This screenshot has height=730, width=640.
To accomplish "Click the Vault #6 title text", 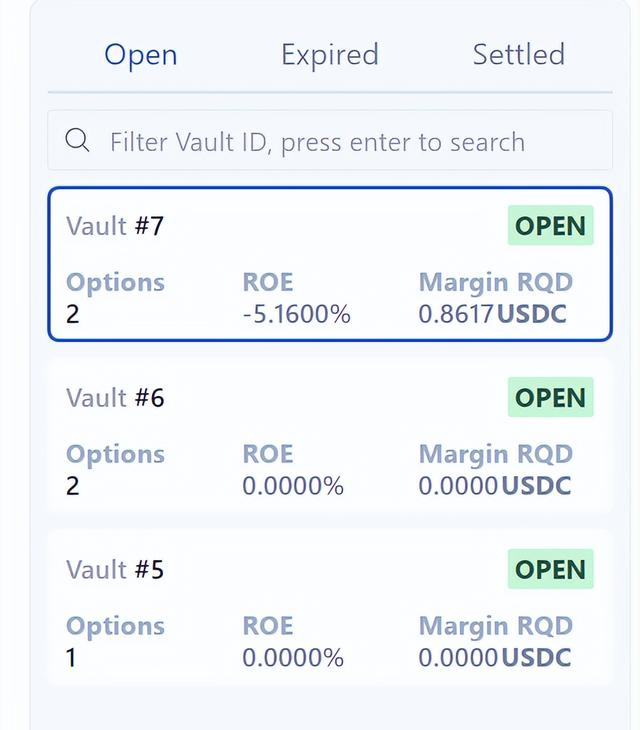I will pyautogui.click(x=115, y=398).
